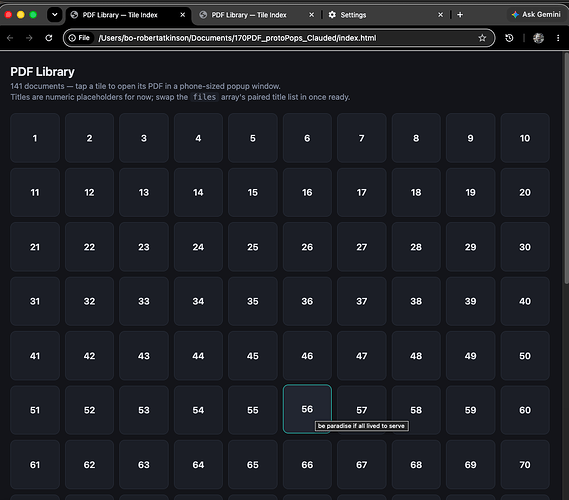Tap tile 24
Screen dimensions: 569x500
click(x=198, y=247)
